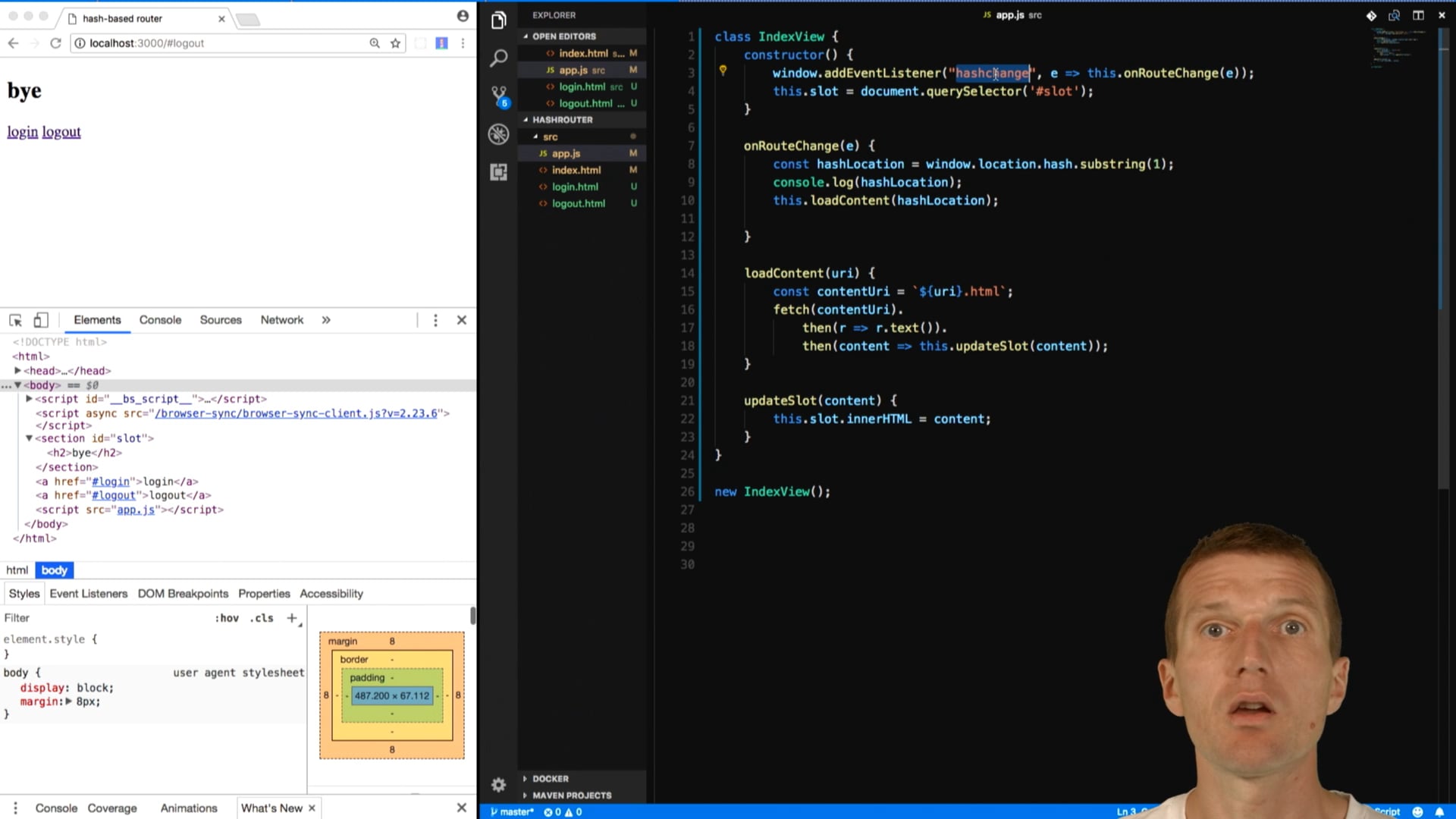The width and height of the screenshot is (1456, 819).
Task: Open the Source Control icon with the badge
Action: click(x=499, y=96)
